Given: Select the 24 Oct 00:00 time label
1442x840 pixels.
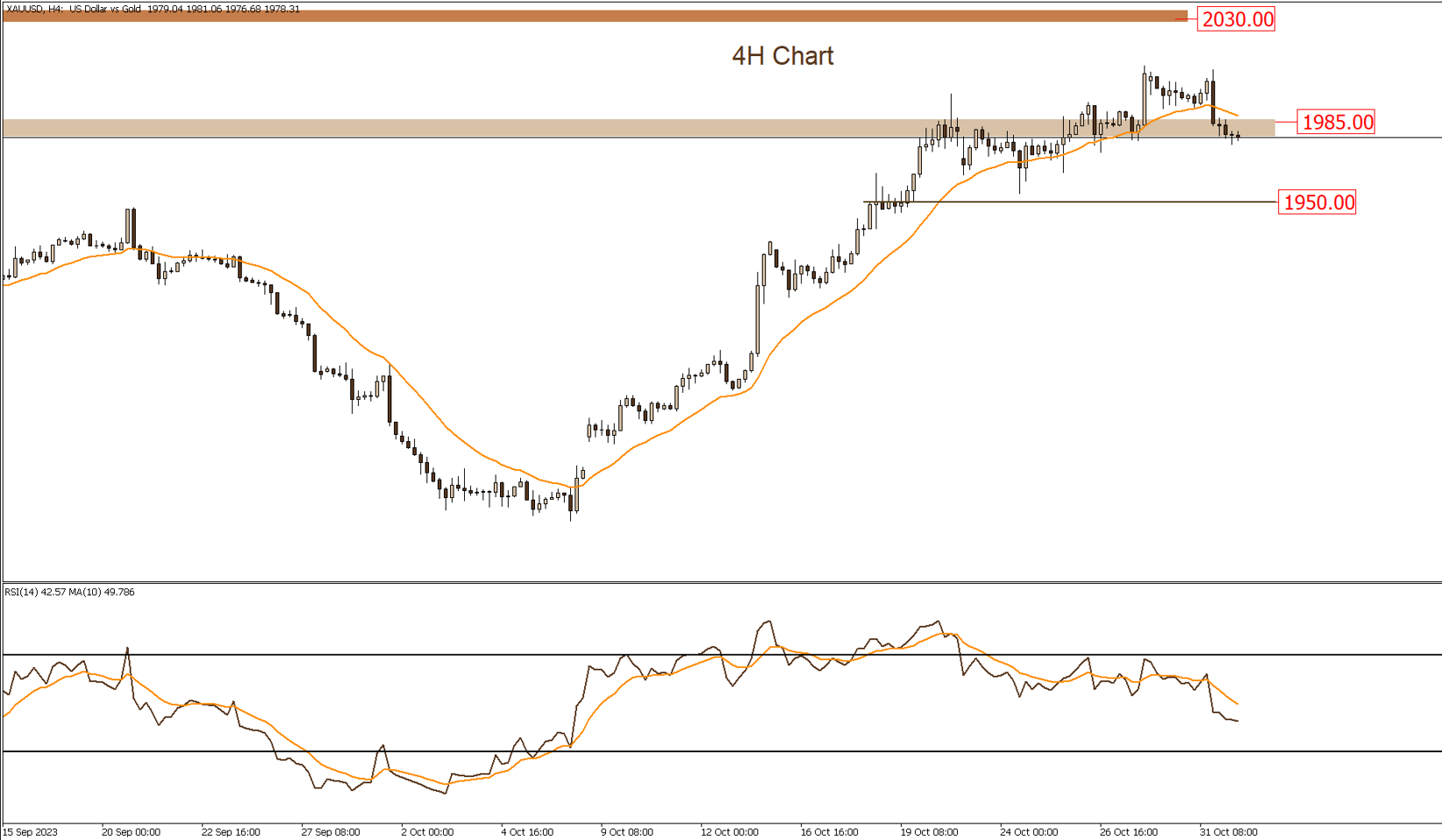Looking at the screenshot, I should pyautogui.click(x=1029, y=831).
